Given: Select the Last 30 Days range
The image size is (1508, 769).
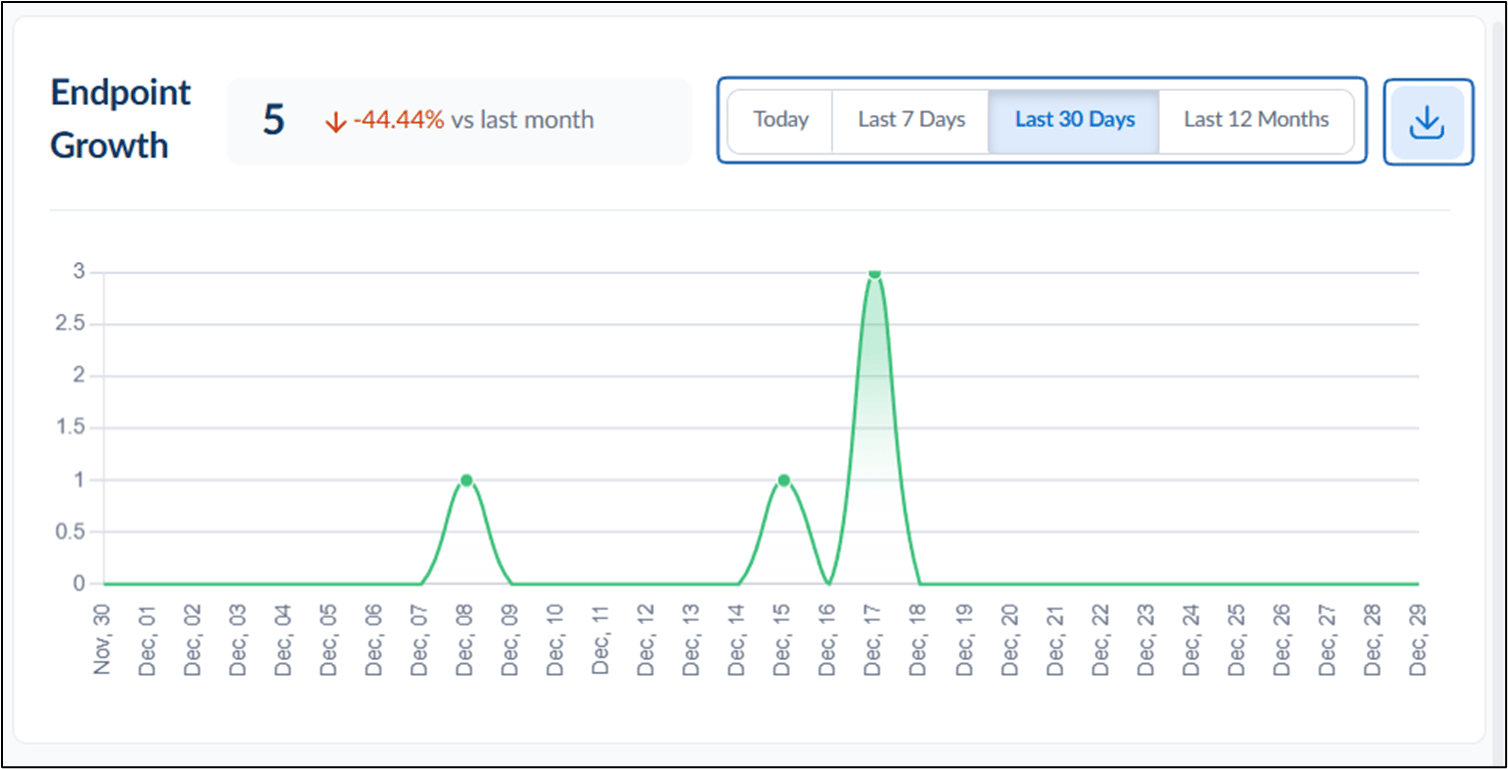Looking at the screenshot, I should 1074,121.
